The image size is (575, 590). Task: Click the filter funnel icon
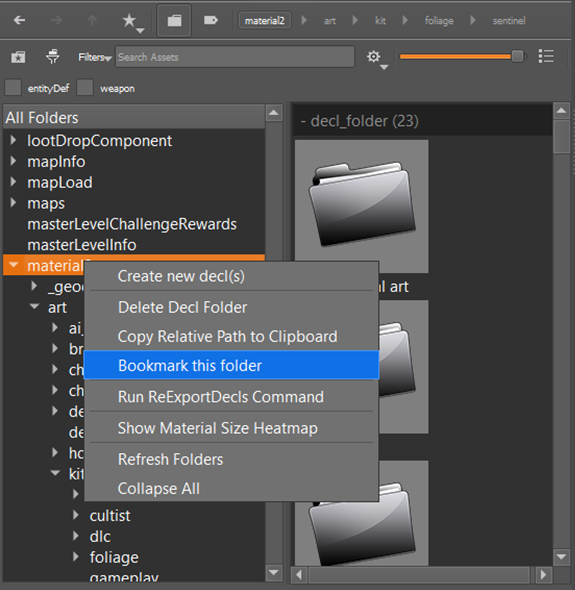[52, 57]
